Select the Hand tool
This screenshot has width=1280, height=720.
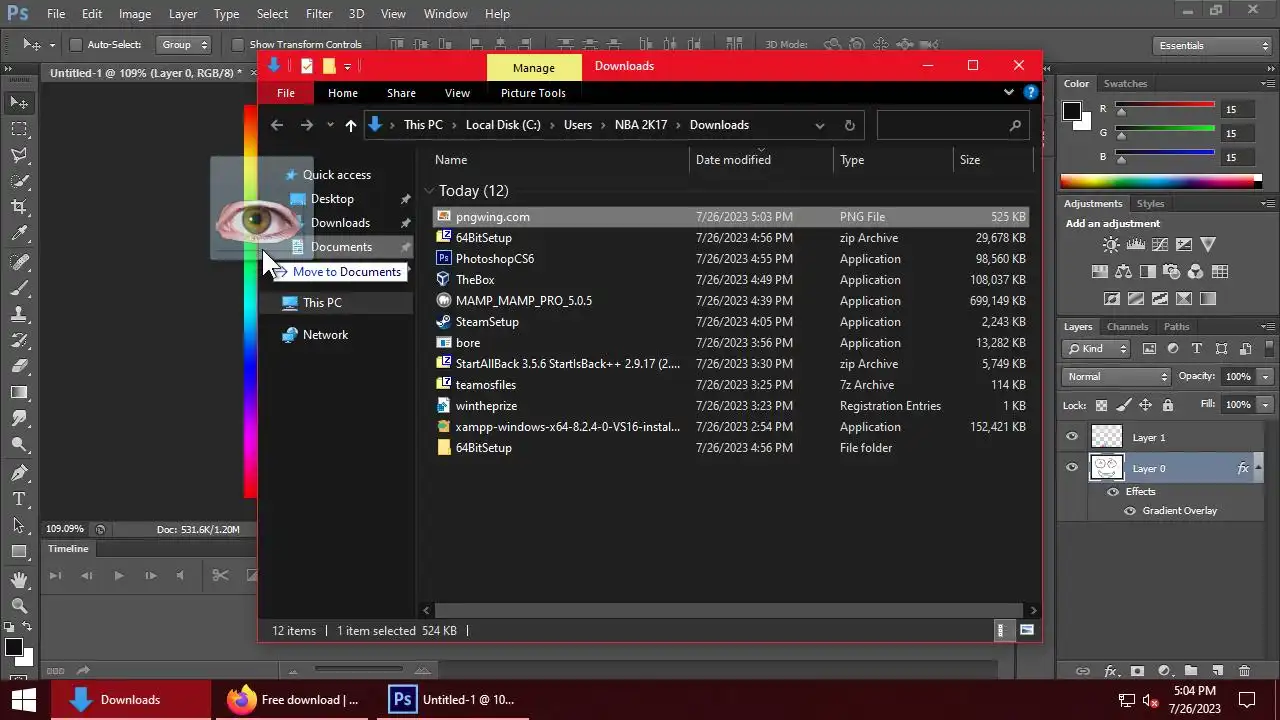[19, 579]
